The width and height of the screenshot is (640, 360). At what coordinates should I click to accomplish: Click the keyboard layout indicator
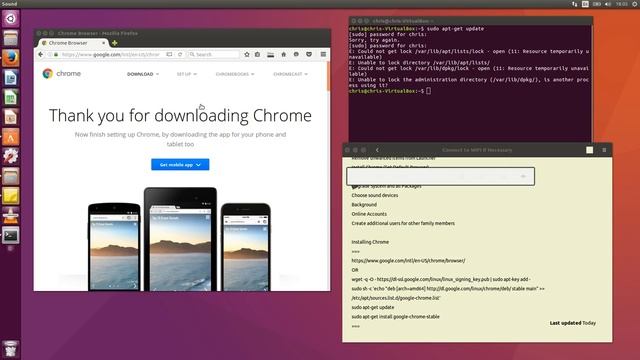point(585,4)
